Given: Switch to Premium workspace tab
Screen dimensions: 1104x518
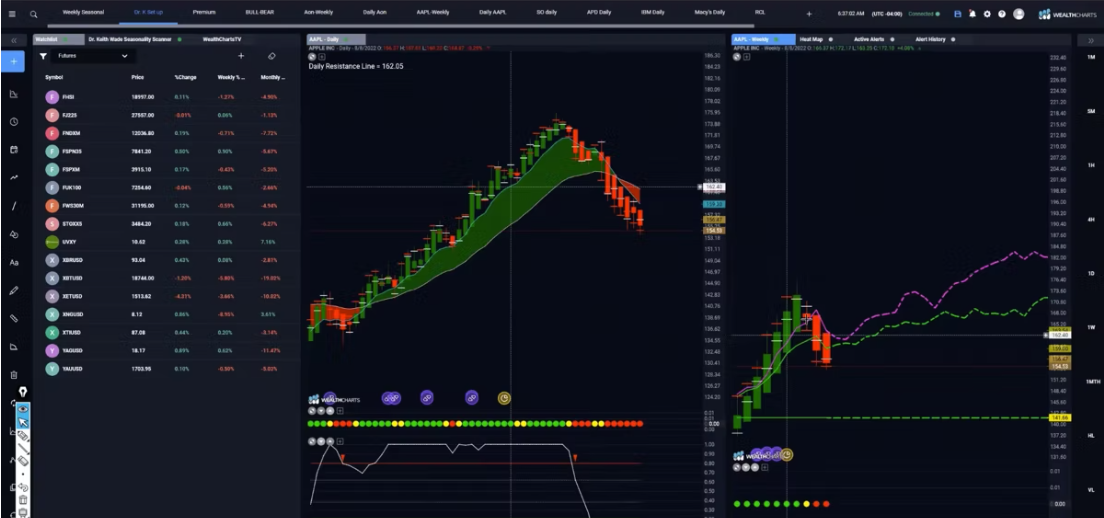Looking at the screenshot, I should [x=203, y=13].
